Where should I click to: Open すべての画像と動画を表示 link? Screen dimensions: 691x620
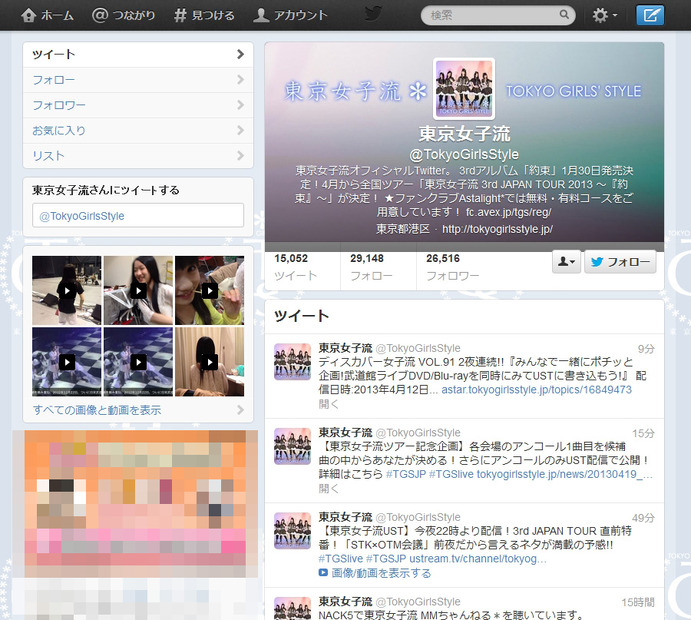(x=97, y=410)
